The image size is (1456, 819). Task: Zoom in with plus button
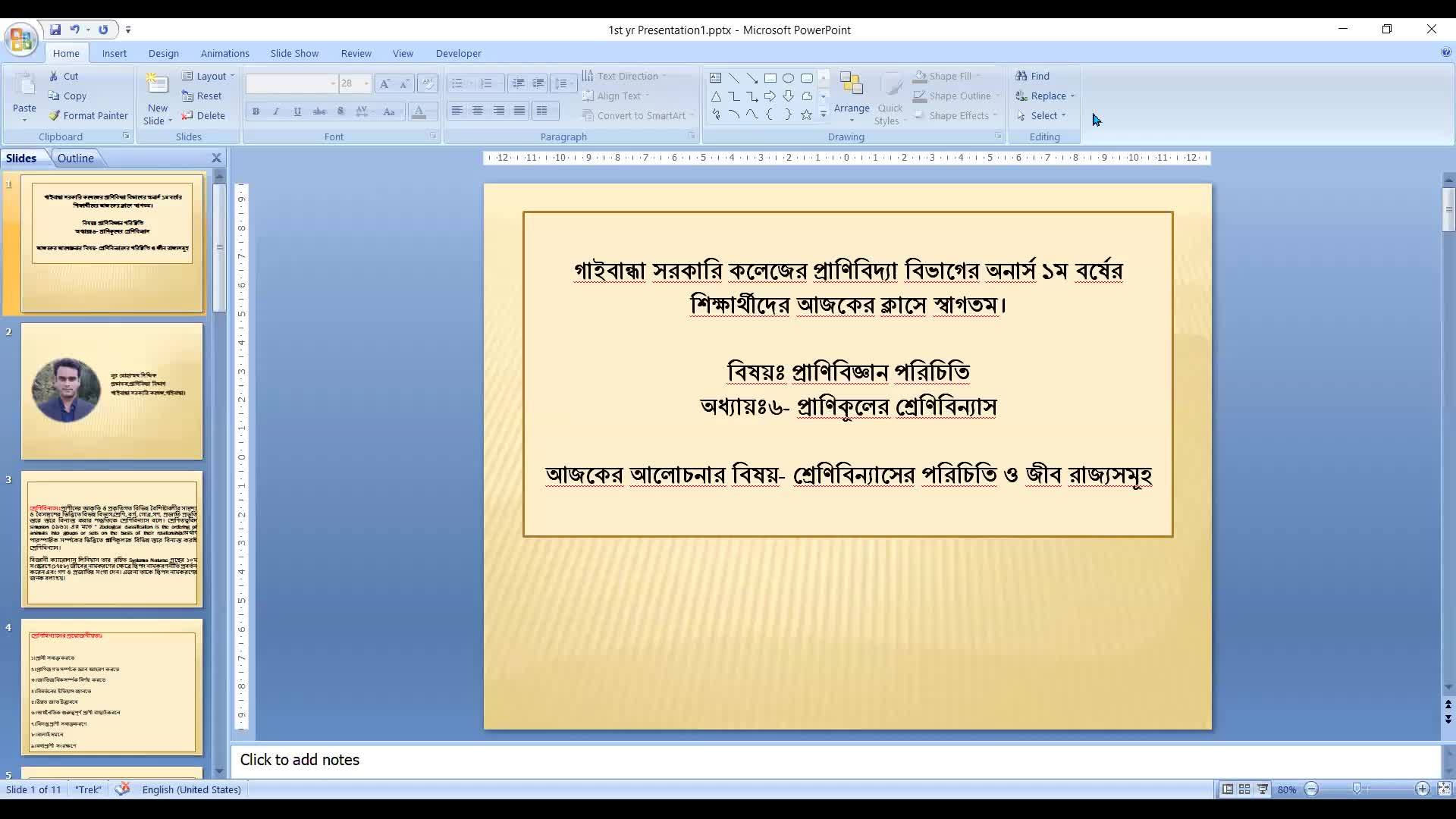1423,789
